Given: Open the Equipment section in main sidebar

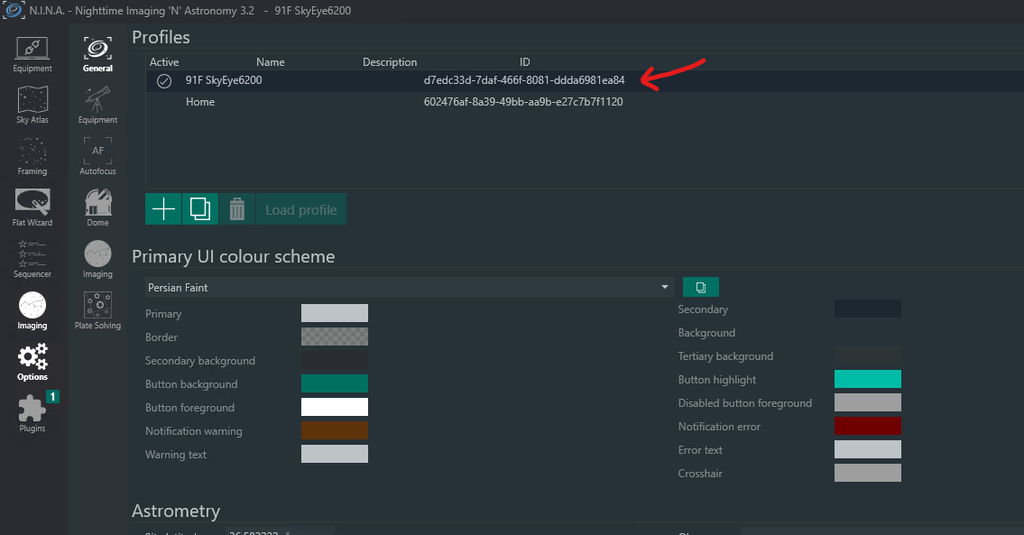Looking at the screenshot, I should click(x=32, y=54).
